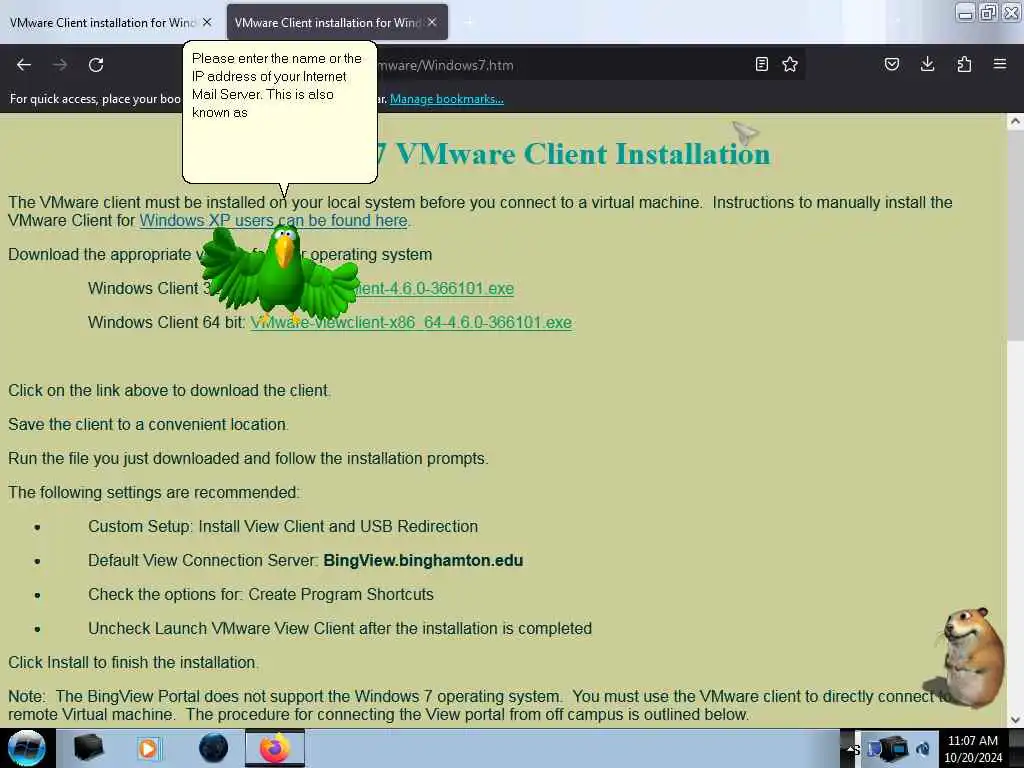Download the 32 bit client-4.6.0-366101.exe

pos(436,289)
